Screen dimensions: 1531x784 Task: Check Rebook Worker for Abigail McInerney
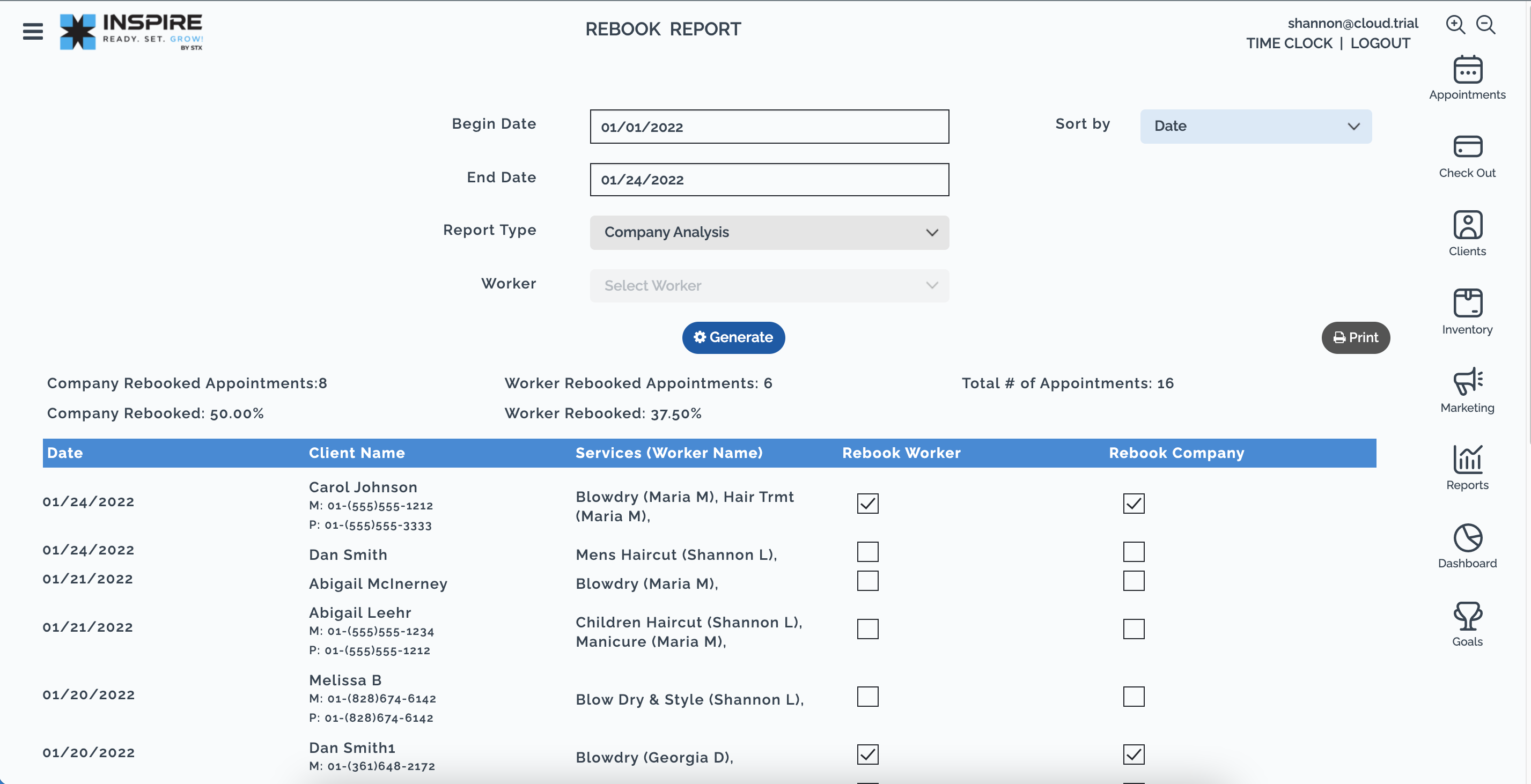tap(868, 580)
